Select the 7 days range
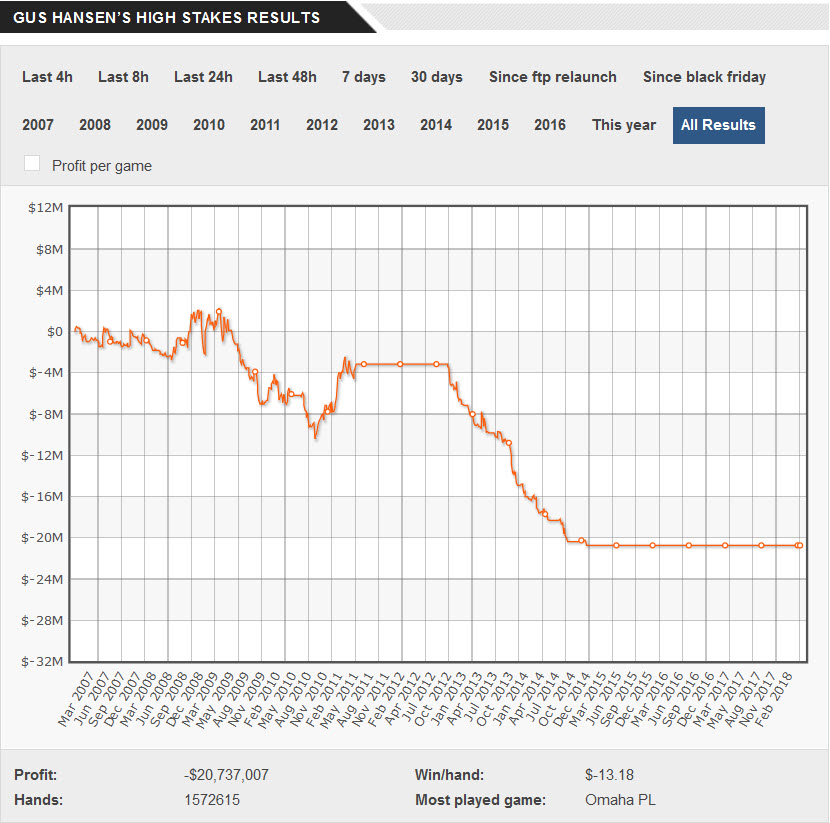 364,77
